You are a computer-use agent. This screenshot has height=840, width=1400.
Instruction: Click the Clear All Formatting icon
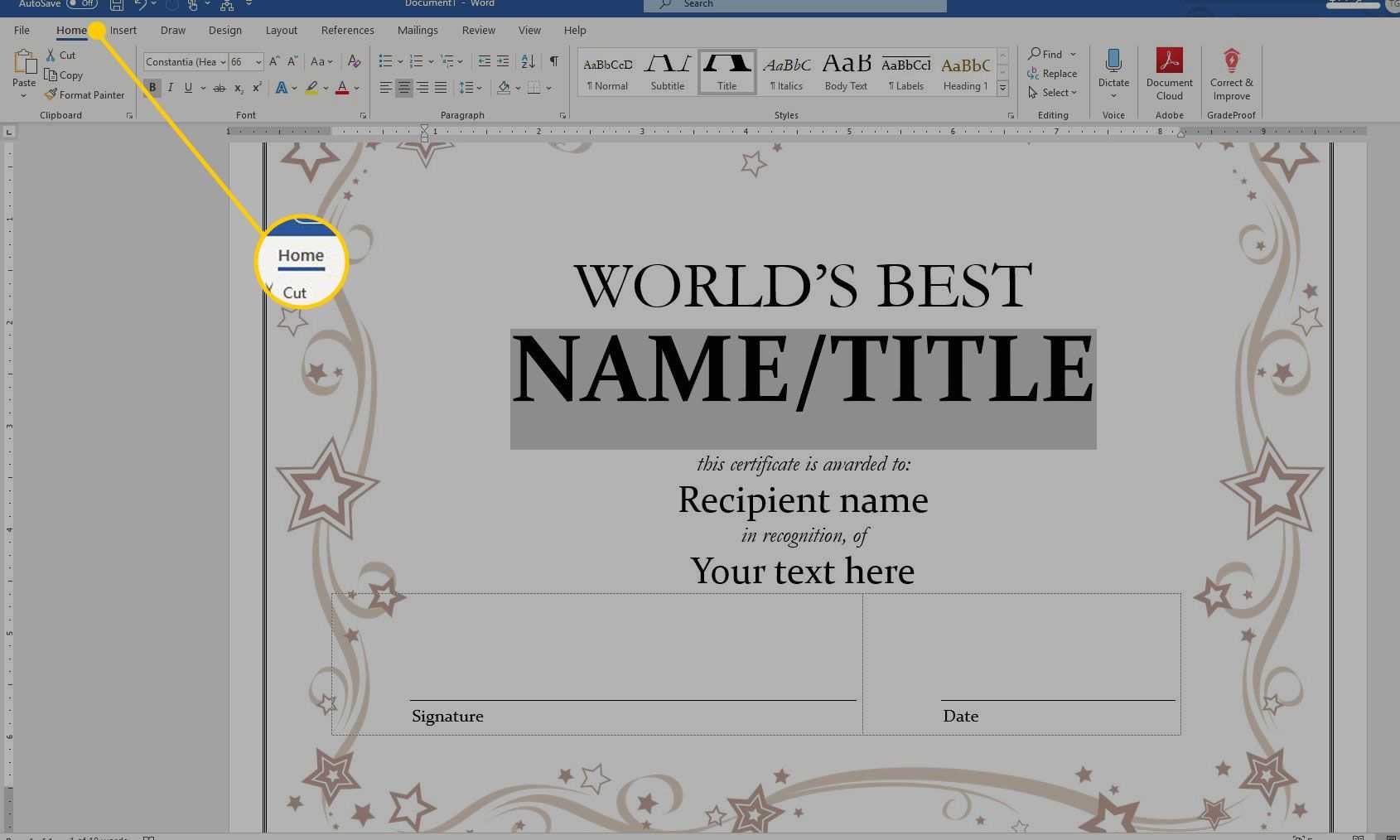coord(354,61)
